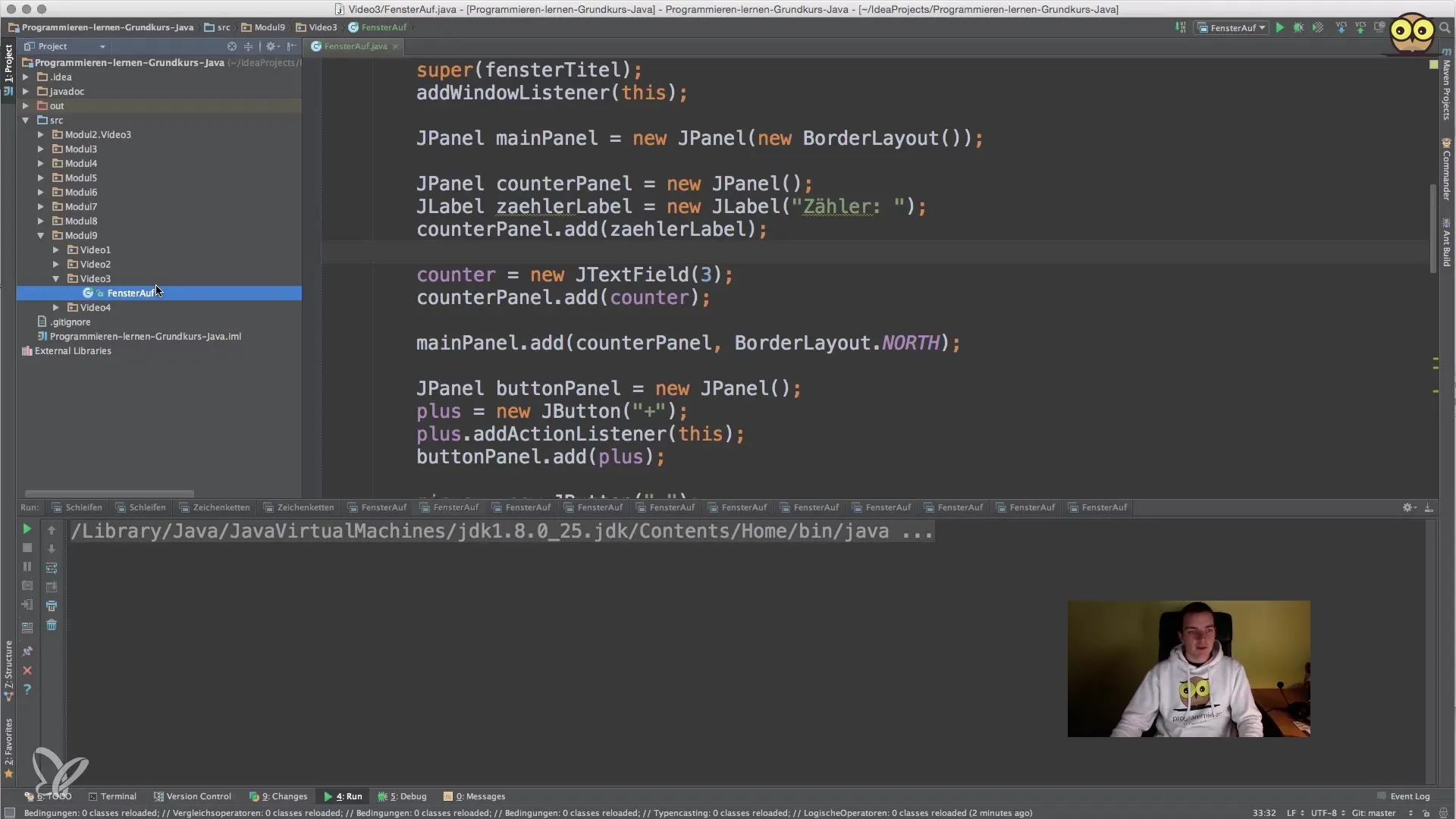Open Project panel settings gear
The height and width of the screenshot is (819, 1456).
(x=272, y=46)
